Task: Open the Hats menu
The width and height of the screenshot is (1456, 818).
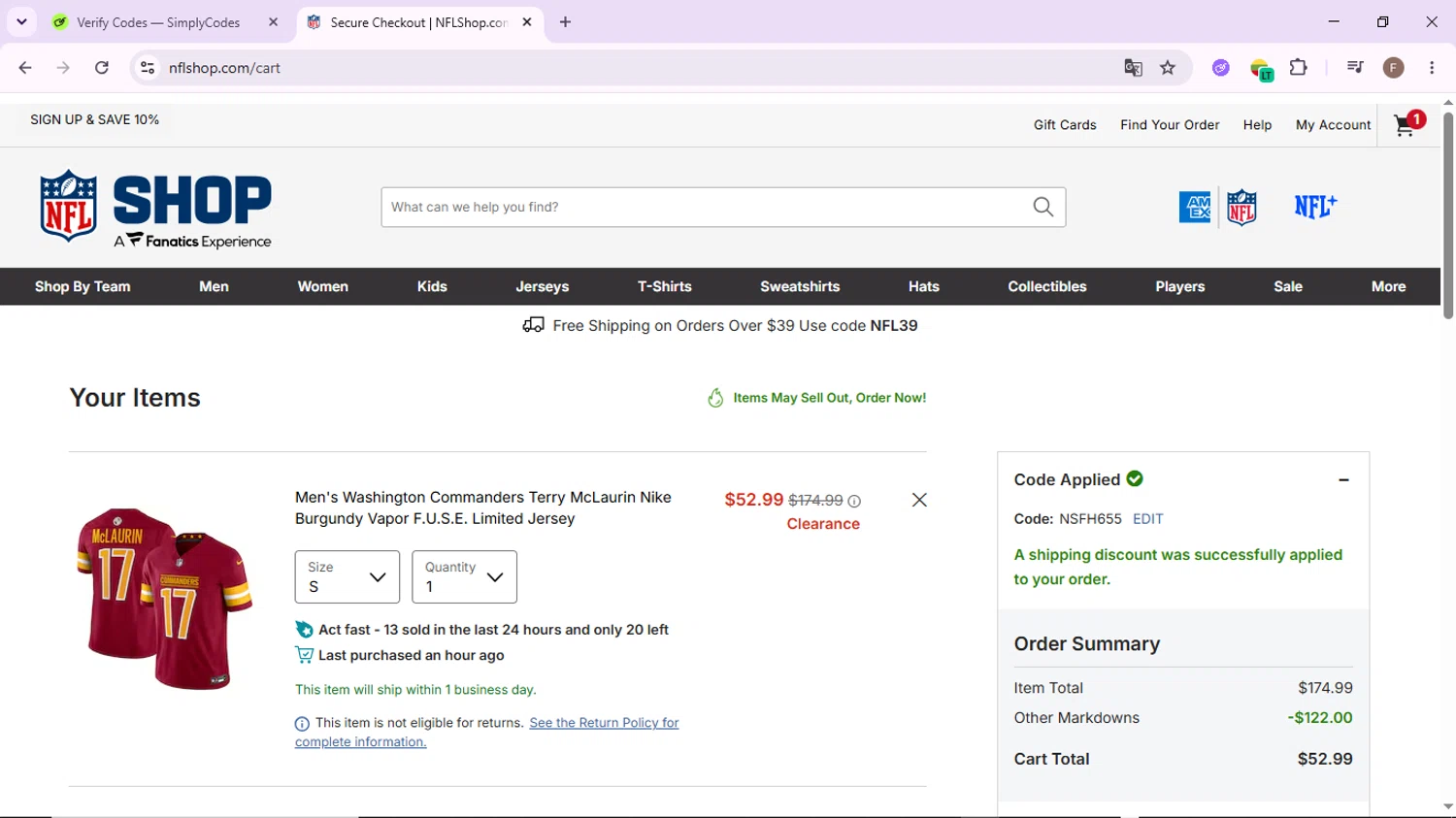Action: tap(924, 286)
